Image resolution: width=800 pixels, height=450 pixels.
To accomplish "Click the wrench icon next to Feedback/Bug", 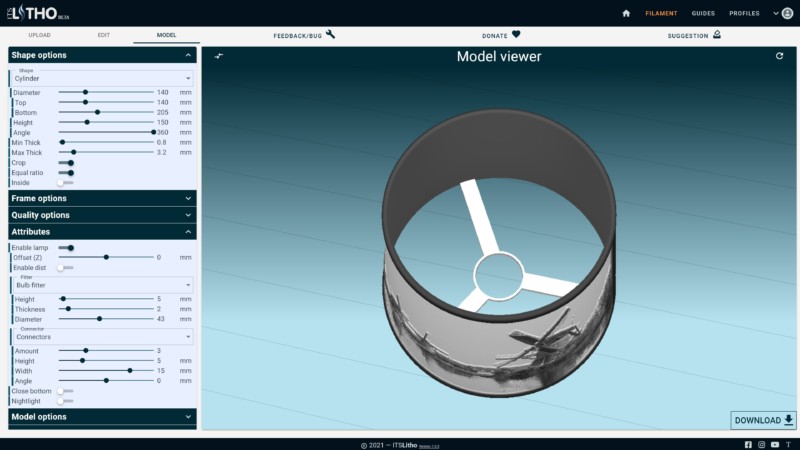I will click(331, 34).
